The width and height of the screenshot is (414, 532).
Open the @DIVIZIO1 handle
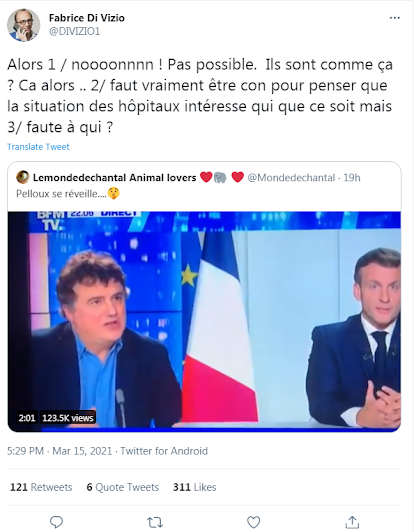tap(75, 31)
